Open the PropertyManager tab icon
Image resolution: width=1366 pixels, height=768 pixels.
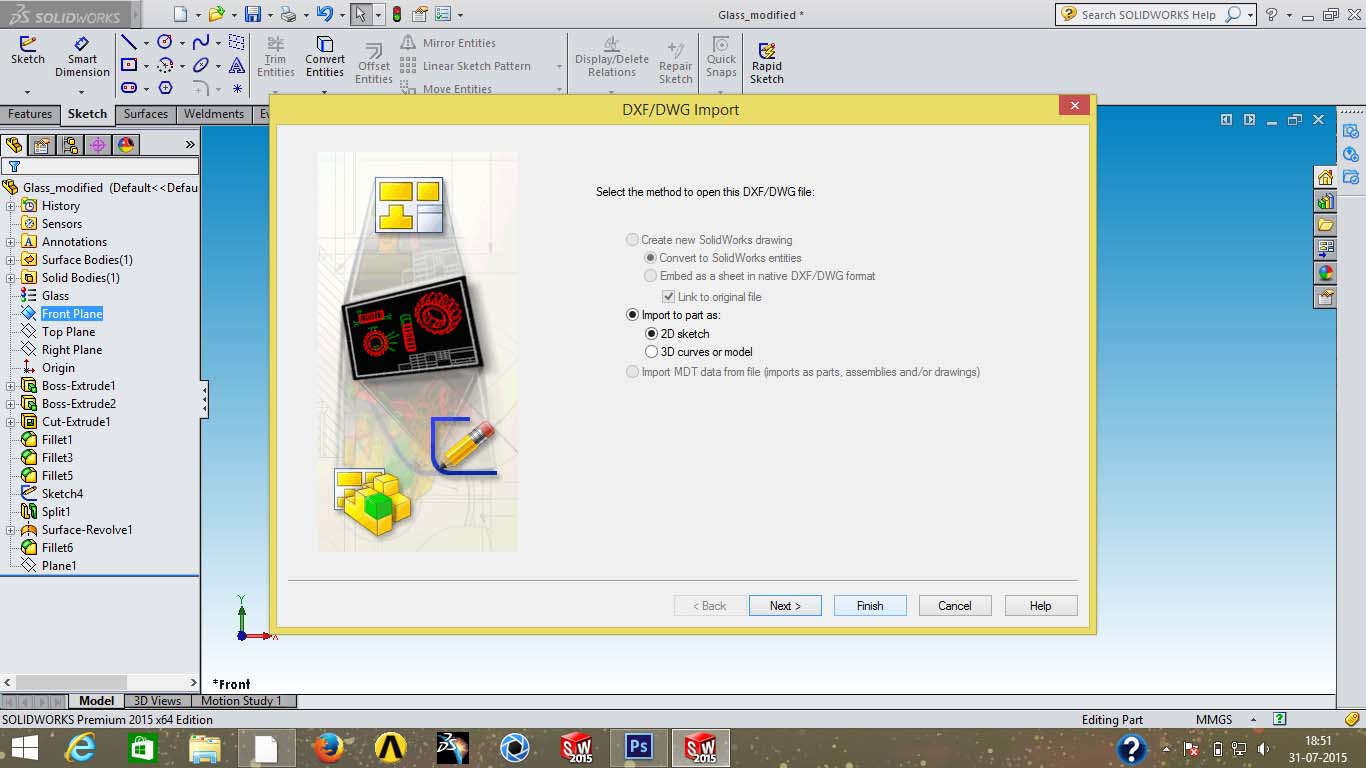[41, 145]
